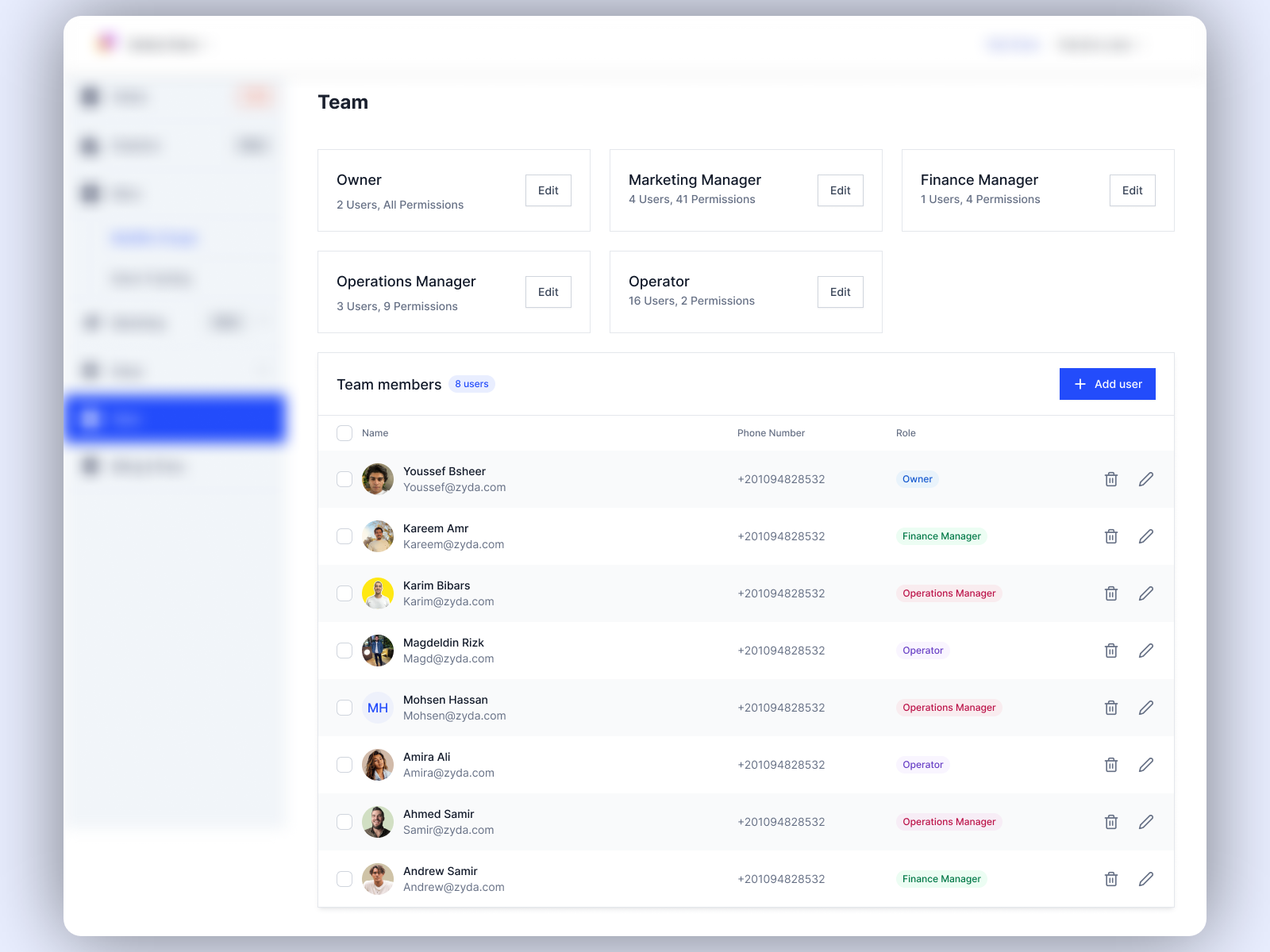Click the app logo in the top-left corner

pos(104,44)
